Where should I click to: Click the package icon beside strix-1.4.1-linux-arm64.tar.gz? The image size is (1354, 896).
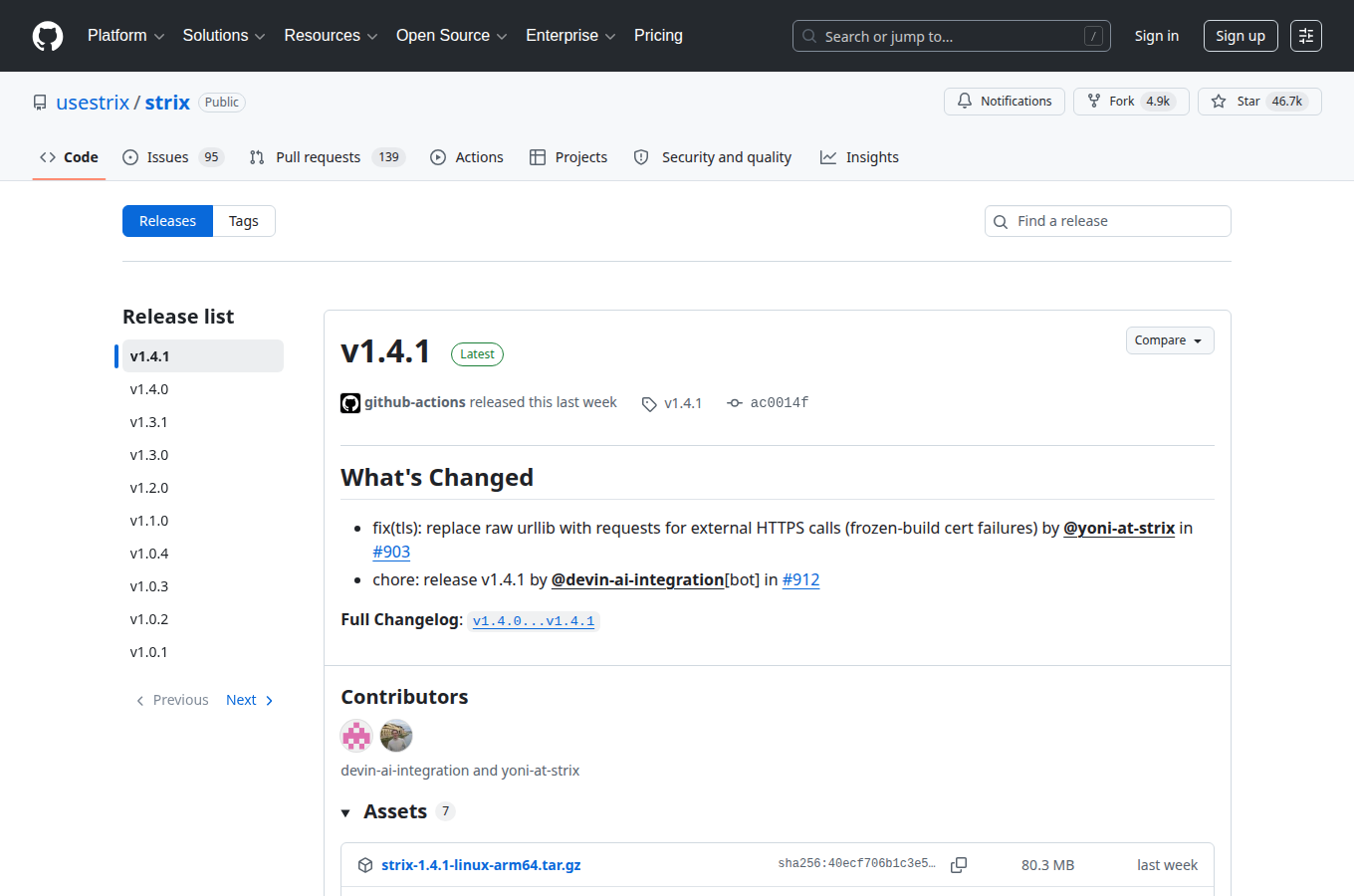(365, 865)
